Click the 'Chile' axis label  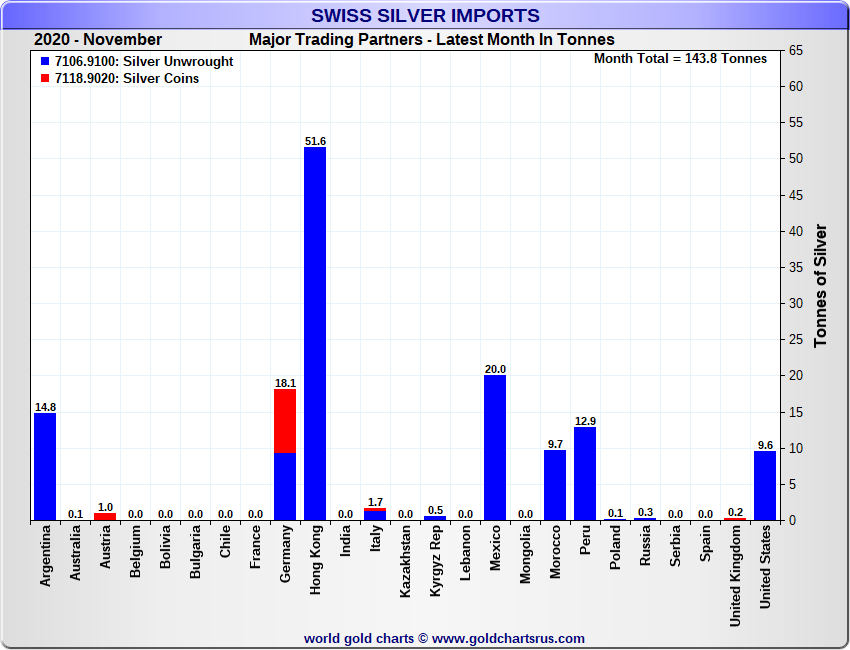(225, 541)
